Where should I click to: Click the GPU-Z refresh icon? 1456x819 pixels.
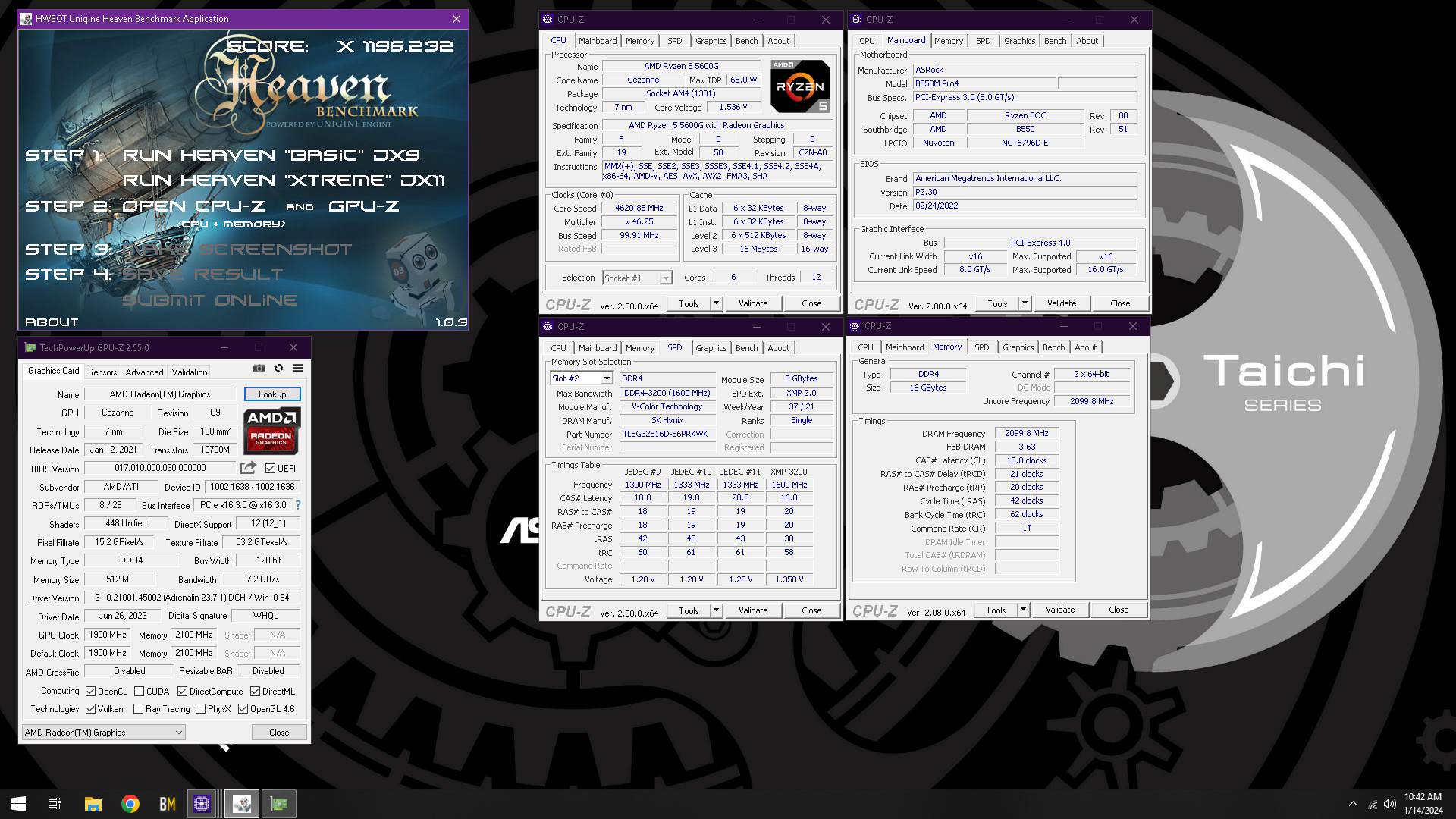tap(279, 368)
